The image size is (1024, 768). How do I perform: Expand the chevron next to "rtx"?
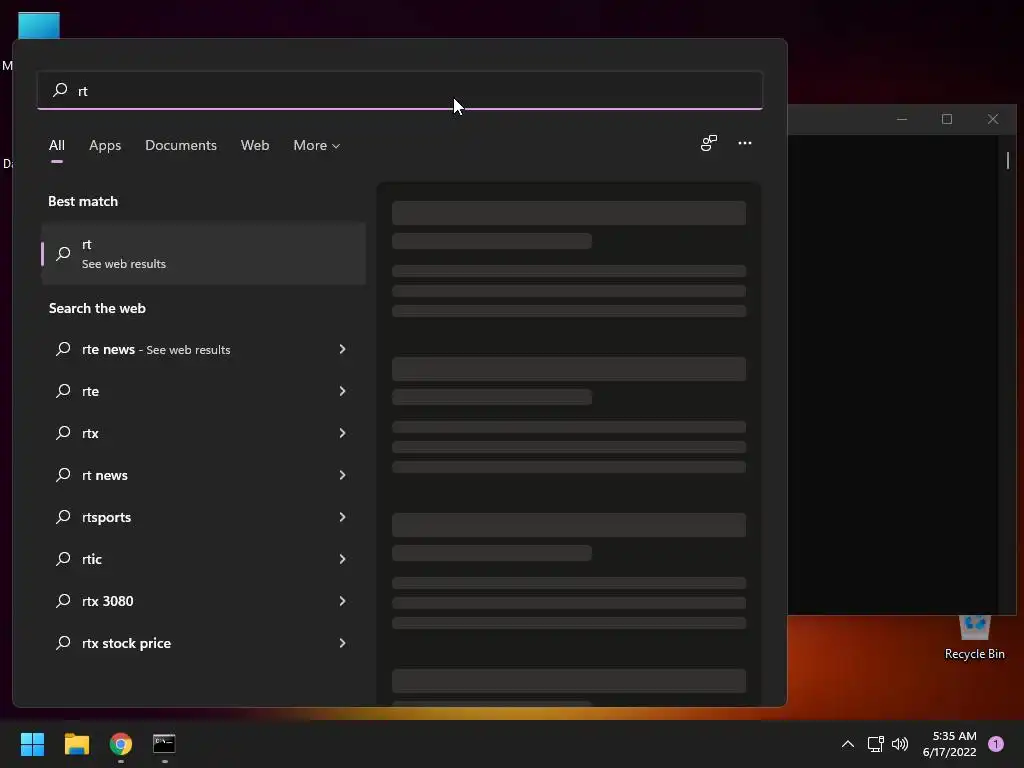pos(342,433)
